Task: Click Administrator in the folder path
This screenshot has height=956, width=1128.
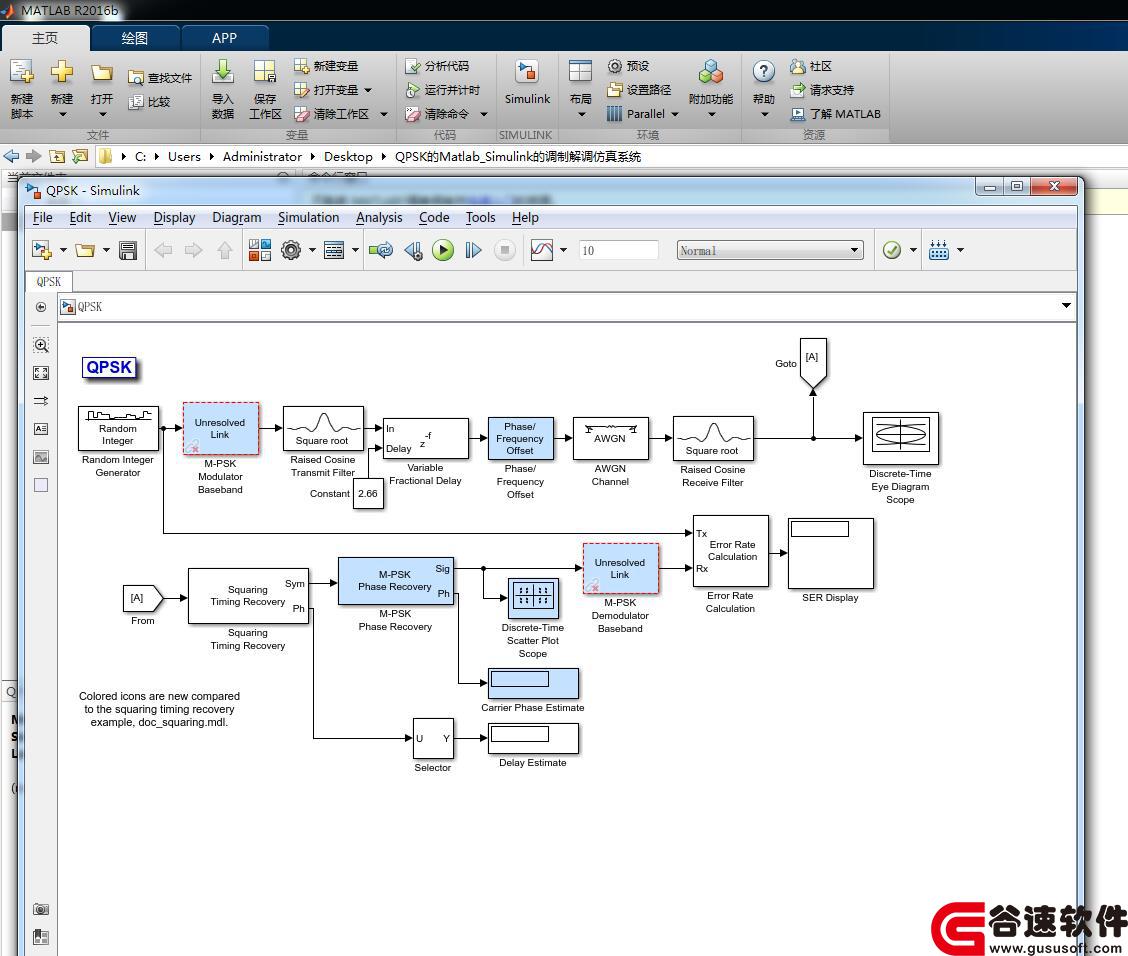Action: pos(262,156)
